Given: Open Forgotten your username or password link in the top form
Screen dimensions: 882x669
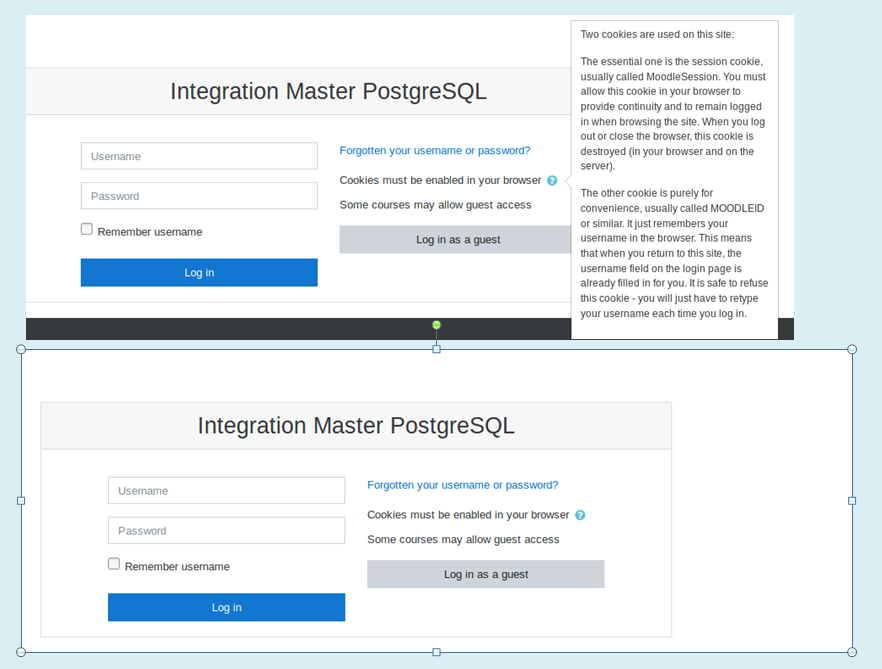Looking at the screenshot, I should [x=435, y=150].
